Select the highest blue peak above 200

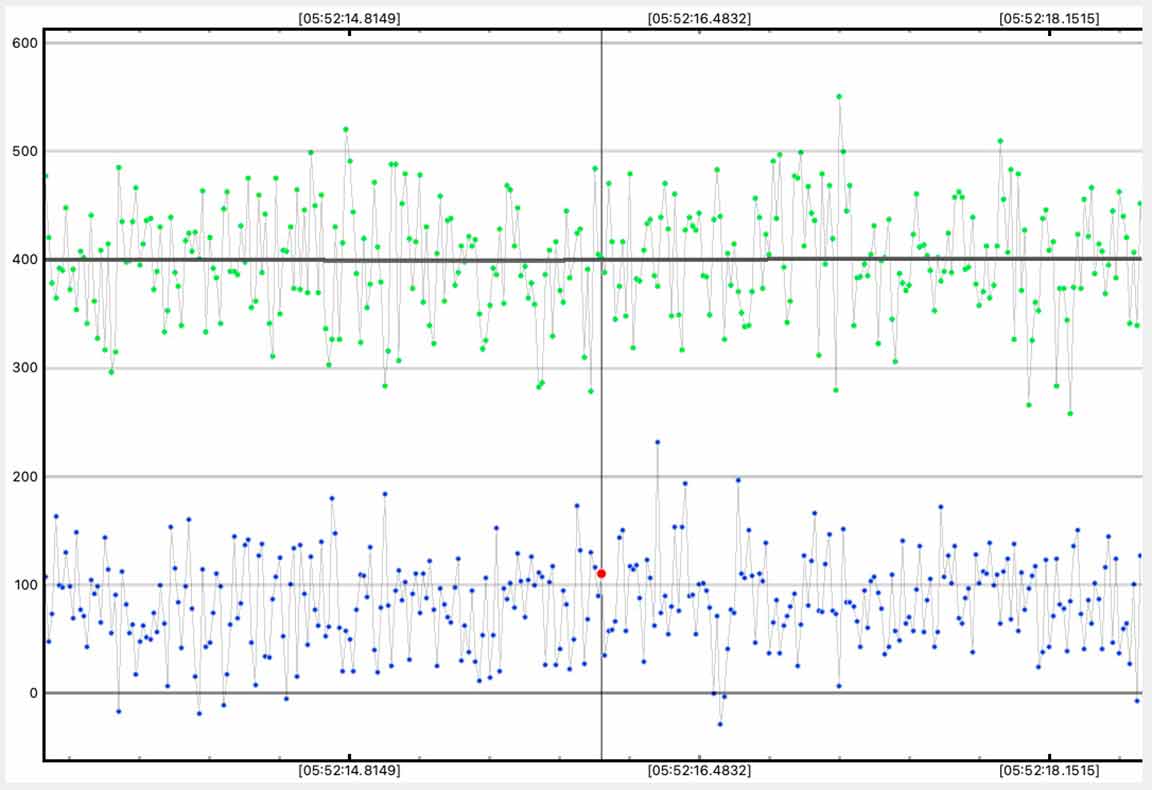point(657,442)
